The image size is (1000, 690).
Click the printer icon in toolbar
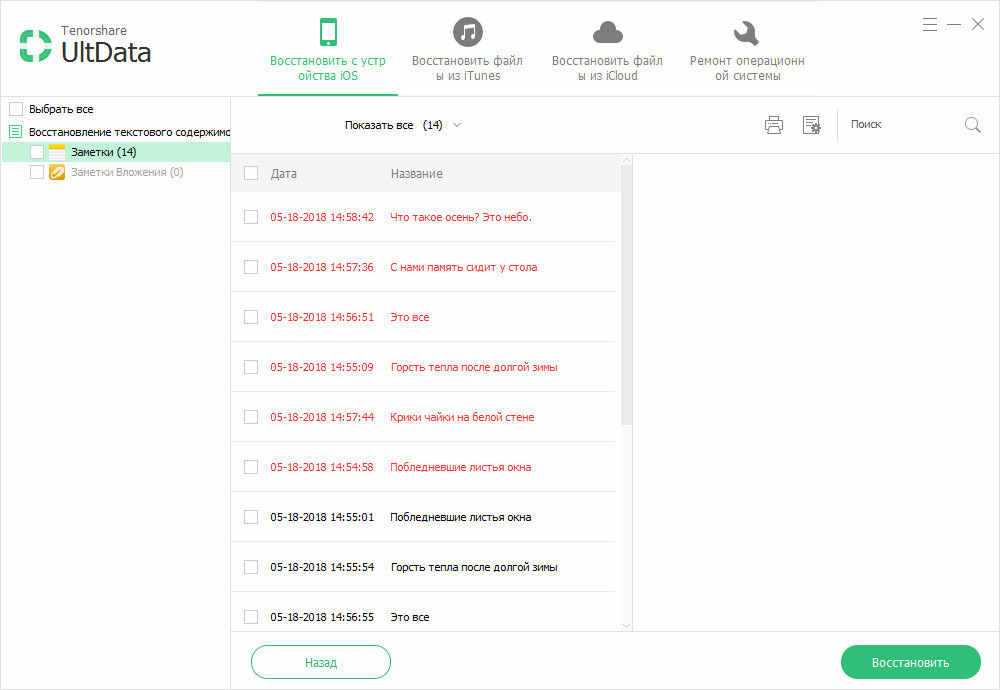pos(773,125)
